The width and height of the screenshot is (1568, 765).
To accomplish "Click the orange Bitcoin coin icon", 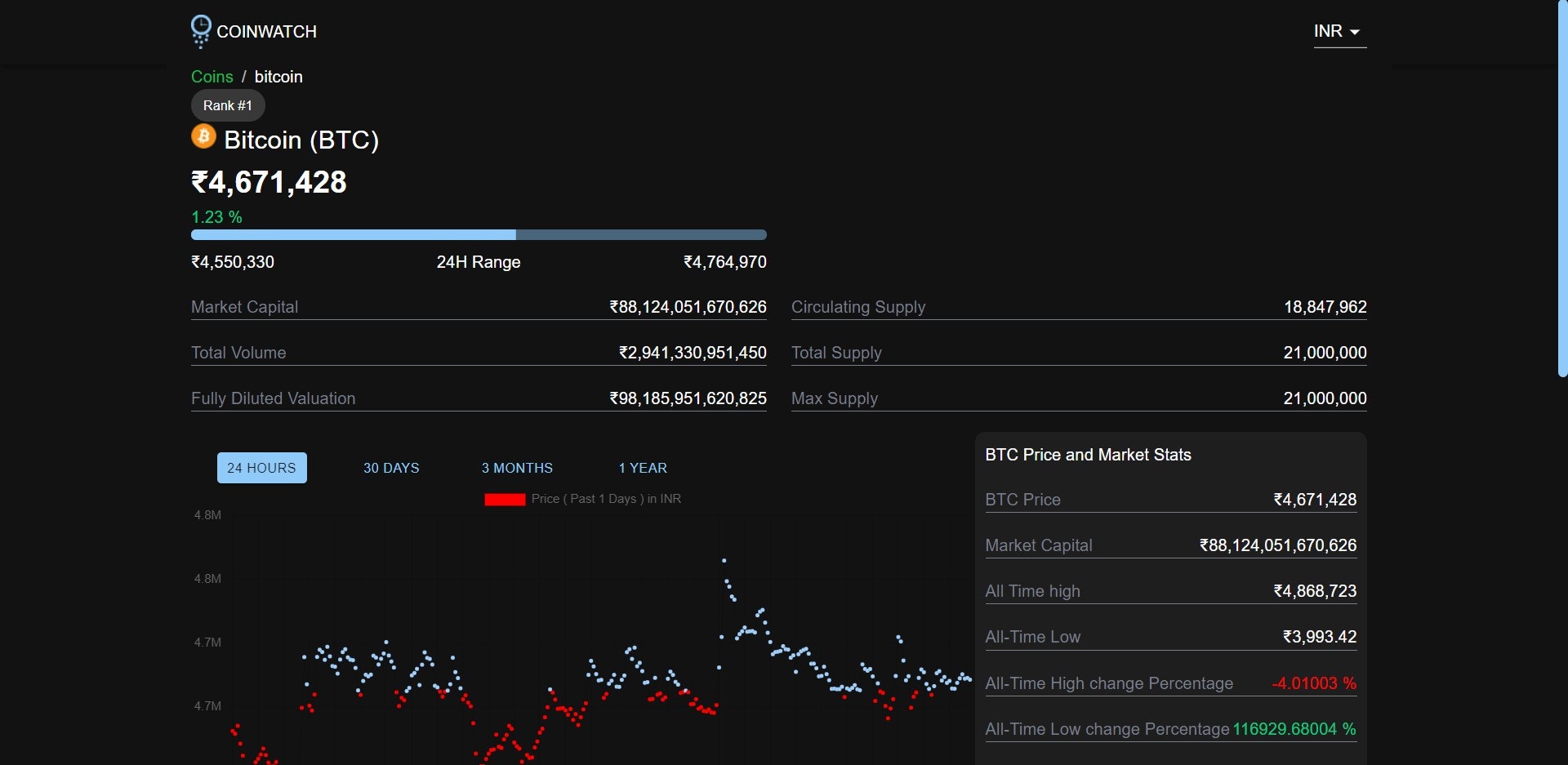I will click(x=203, y=136).
